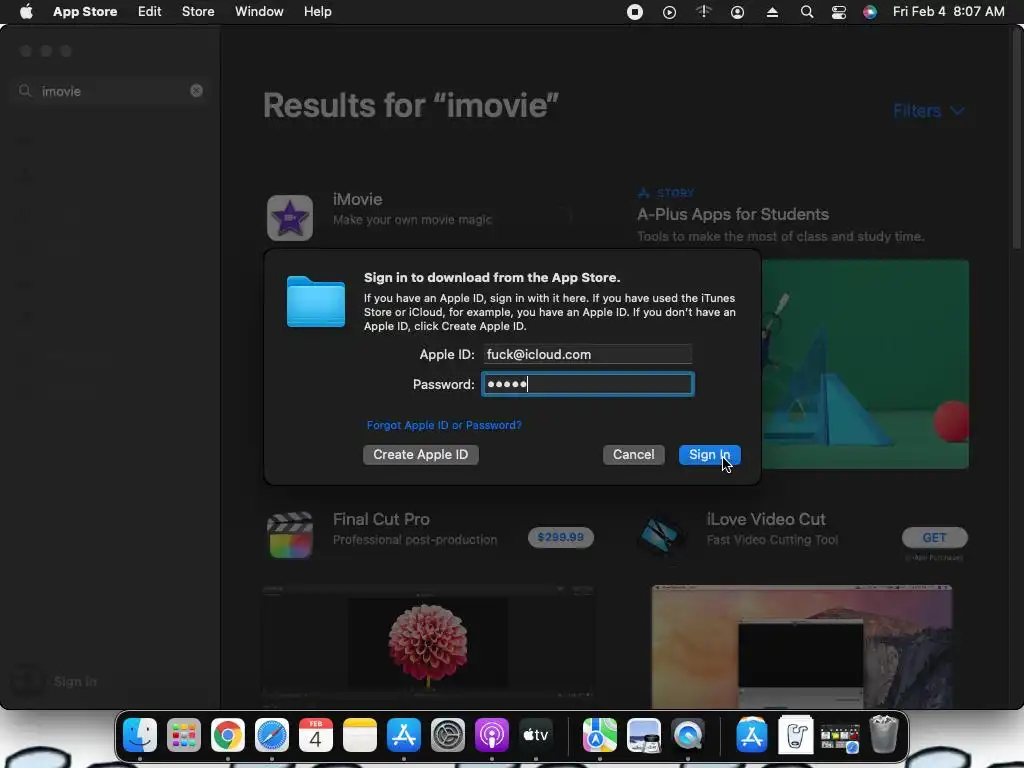Viewport: 1024px width, 768px height.
Task: Clear the imovie search with the X icon
Action: [x=197, y=91]
